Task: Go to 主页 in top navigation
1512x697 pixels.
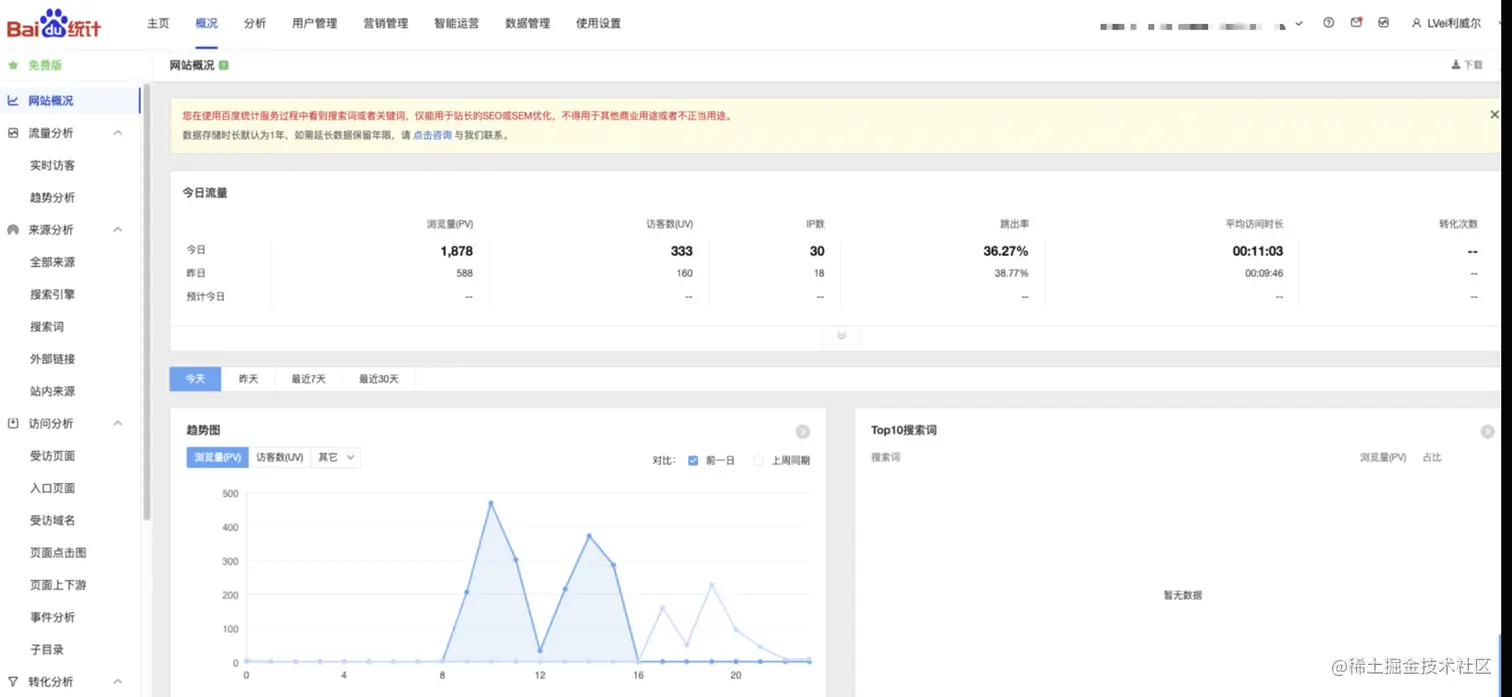Action: [158, 23]
